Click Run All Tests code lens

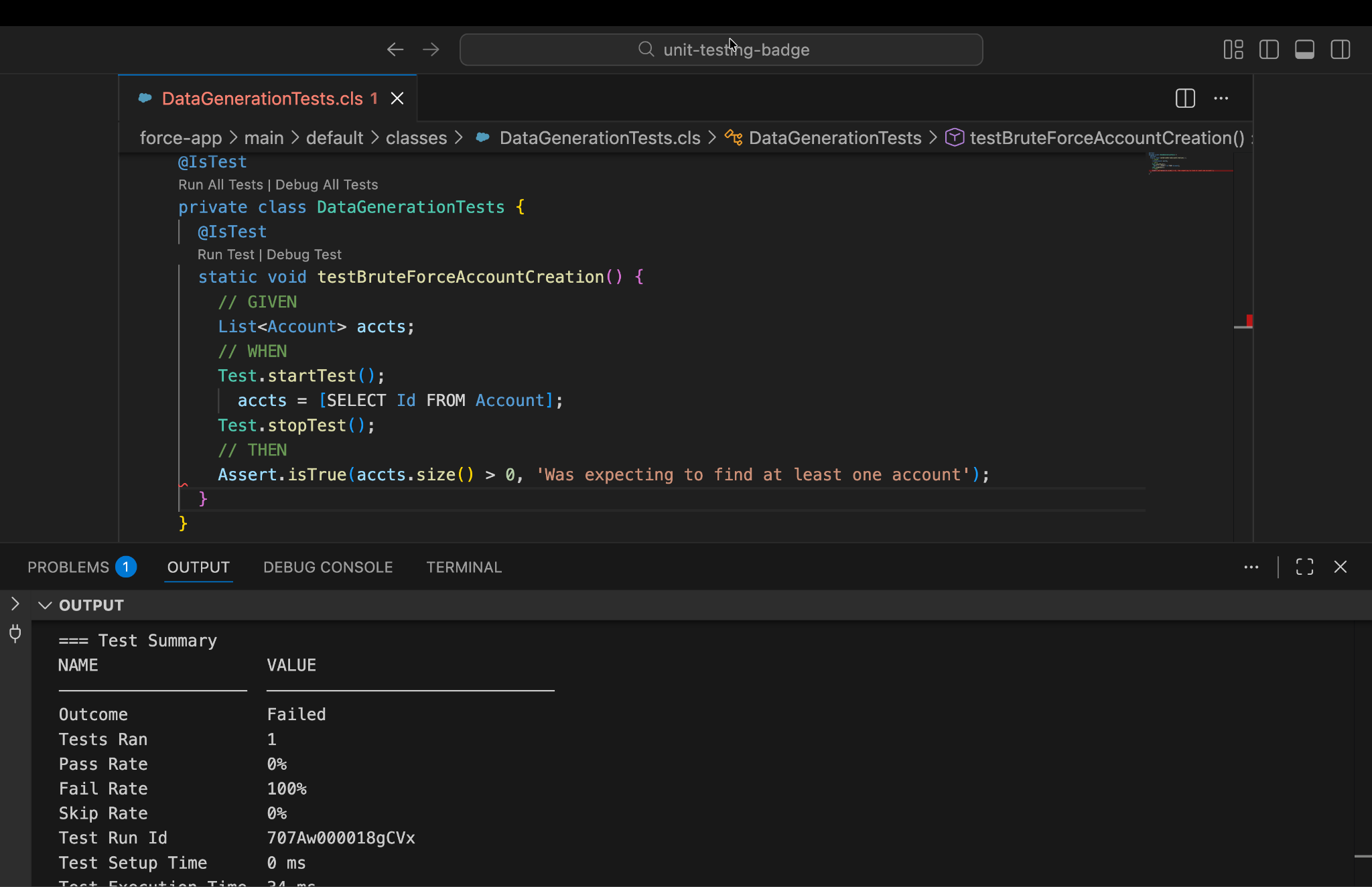coord(220,185)
